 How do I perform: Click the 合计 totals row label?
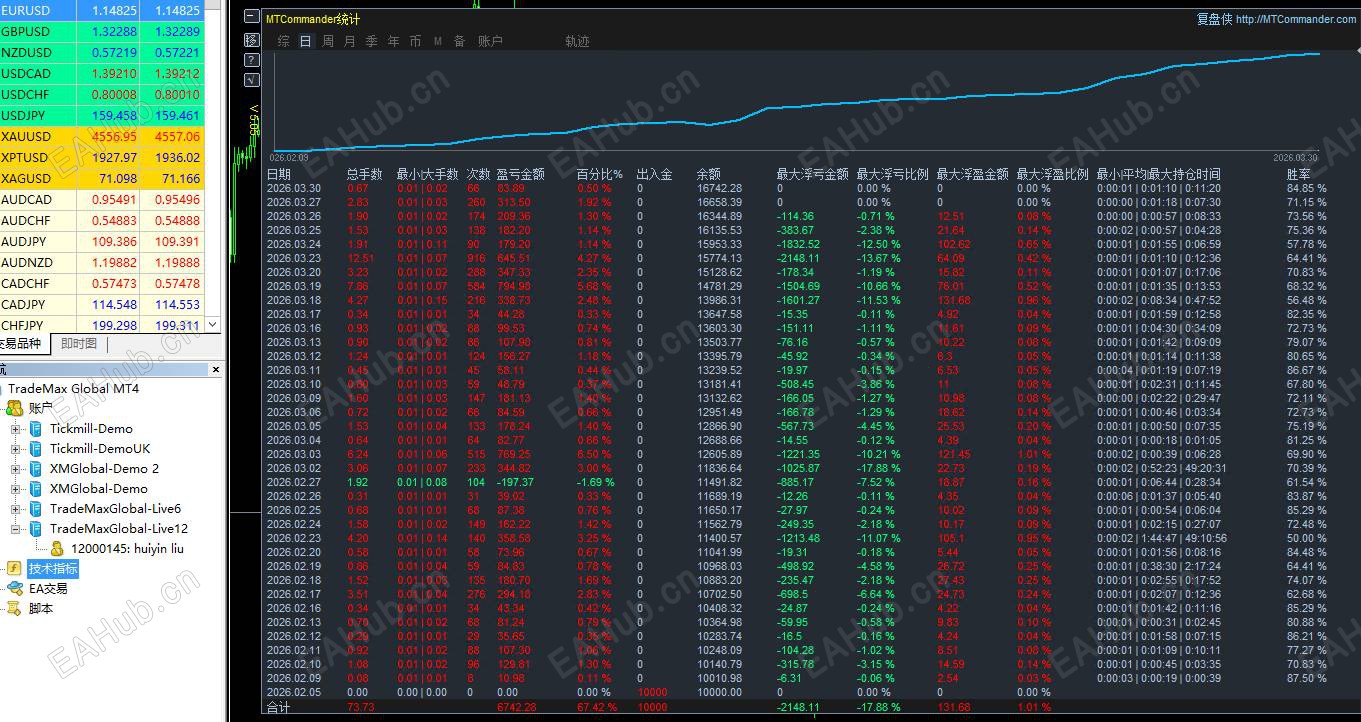278,707
